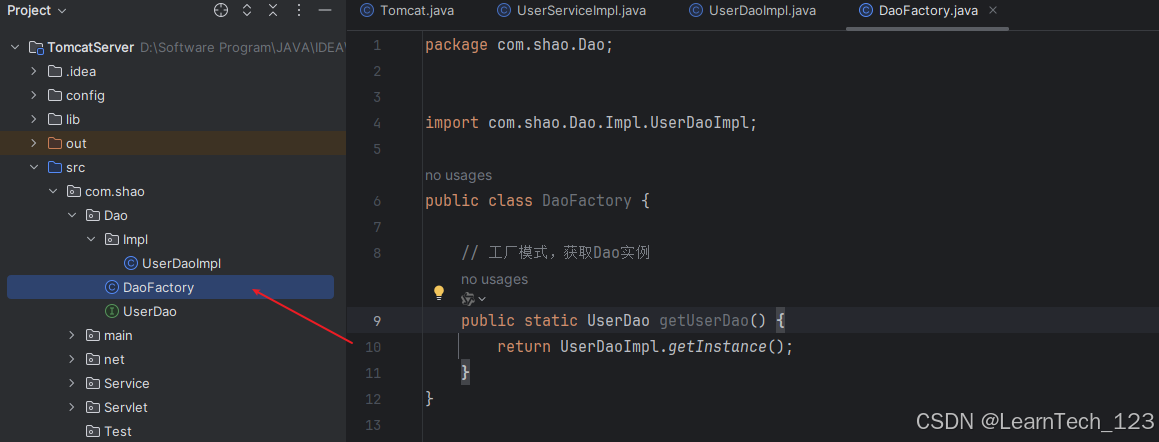Hide the Project tool window with the minimize icon
The width and height of the screenshot is (1159, 442).
(x=324, y=10)
